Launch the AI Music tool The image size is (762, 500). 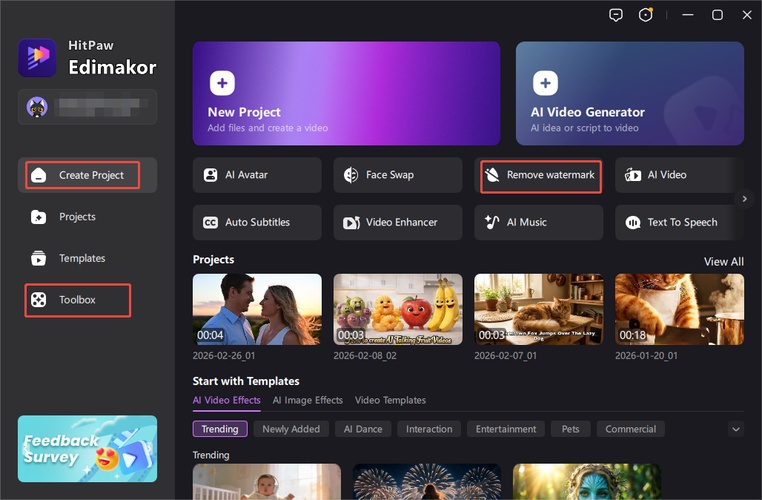539,222
